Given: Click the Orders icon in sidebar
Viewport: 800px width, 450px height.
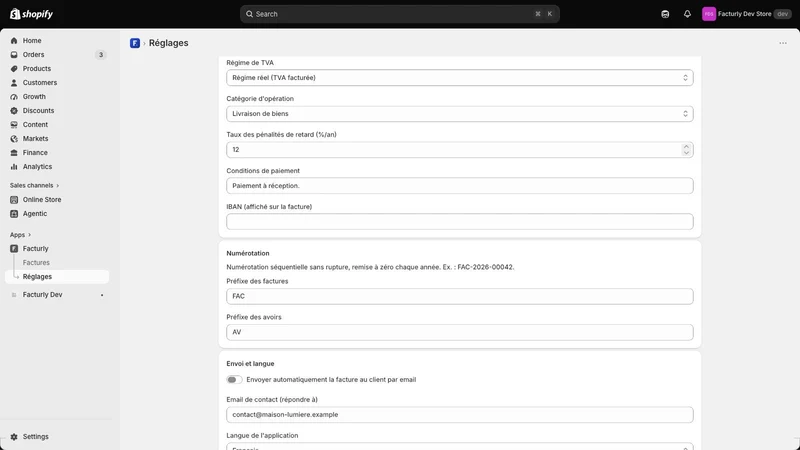Looking at the screenshot, I should pyautogui.click(x=14, y=55).
